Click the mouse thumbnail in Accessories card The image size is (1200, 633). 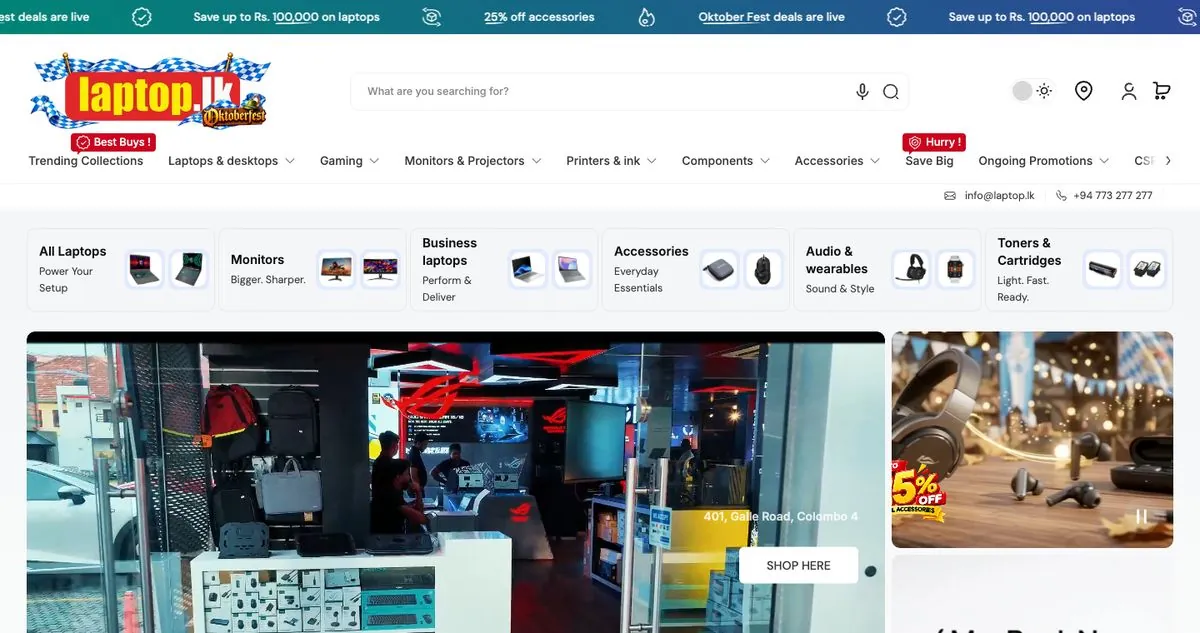(764, 269)
